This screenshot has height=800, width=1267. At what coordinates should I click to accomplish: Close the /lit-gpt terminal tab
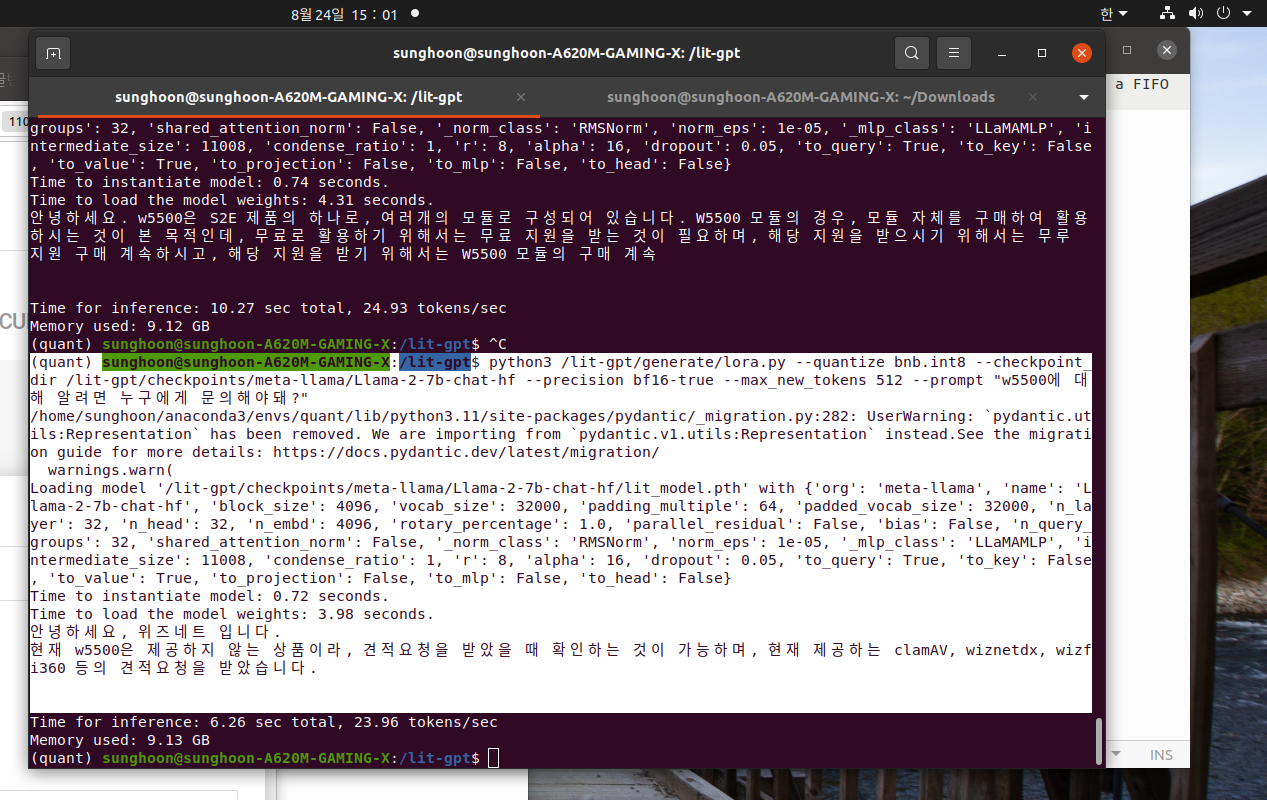click(x=521, y=97)
